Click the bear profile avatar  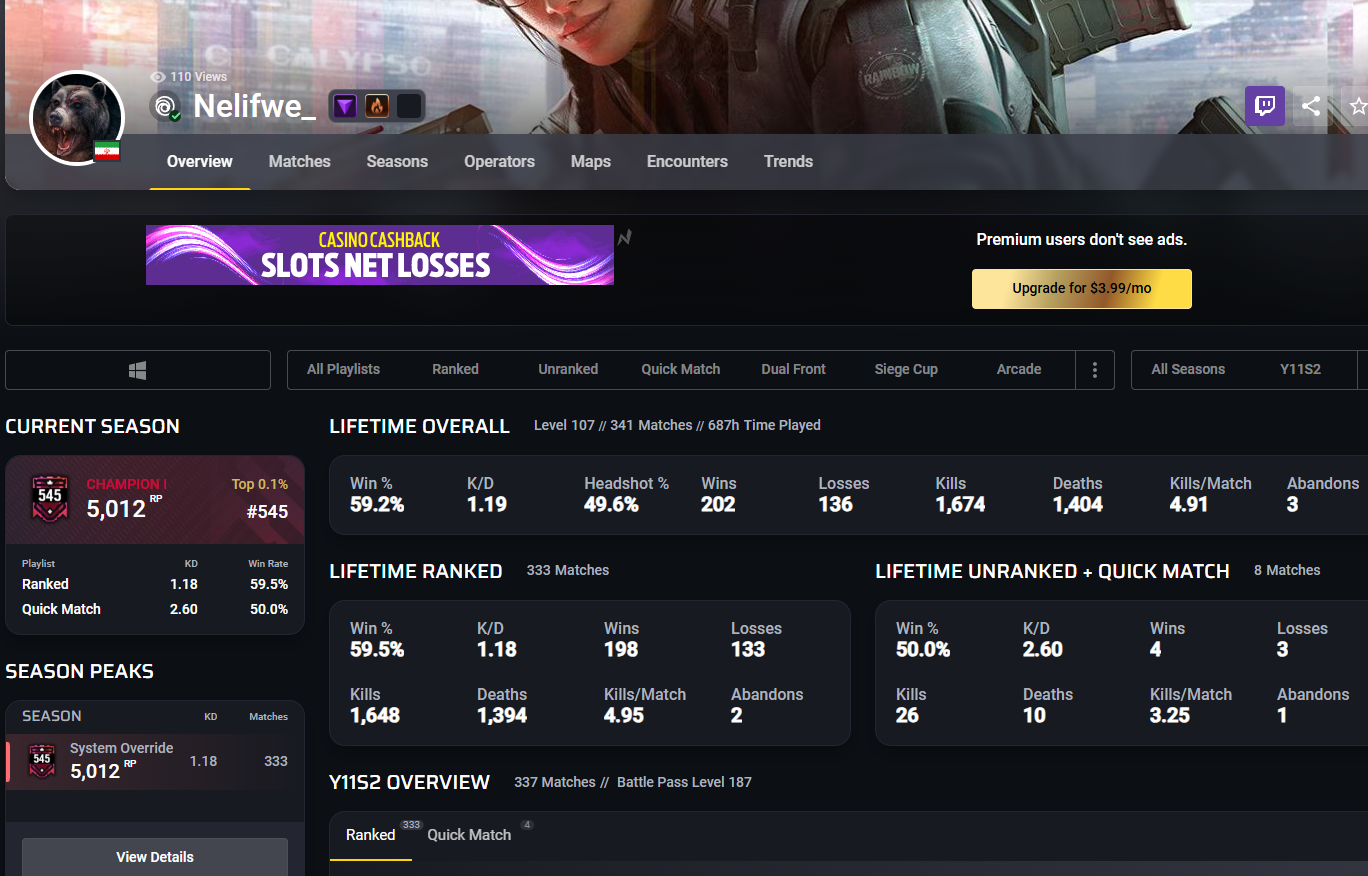pos(77,118)
